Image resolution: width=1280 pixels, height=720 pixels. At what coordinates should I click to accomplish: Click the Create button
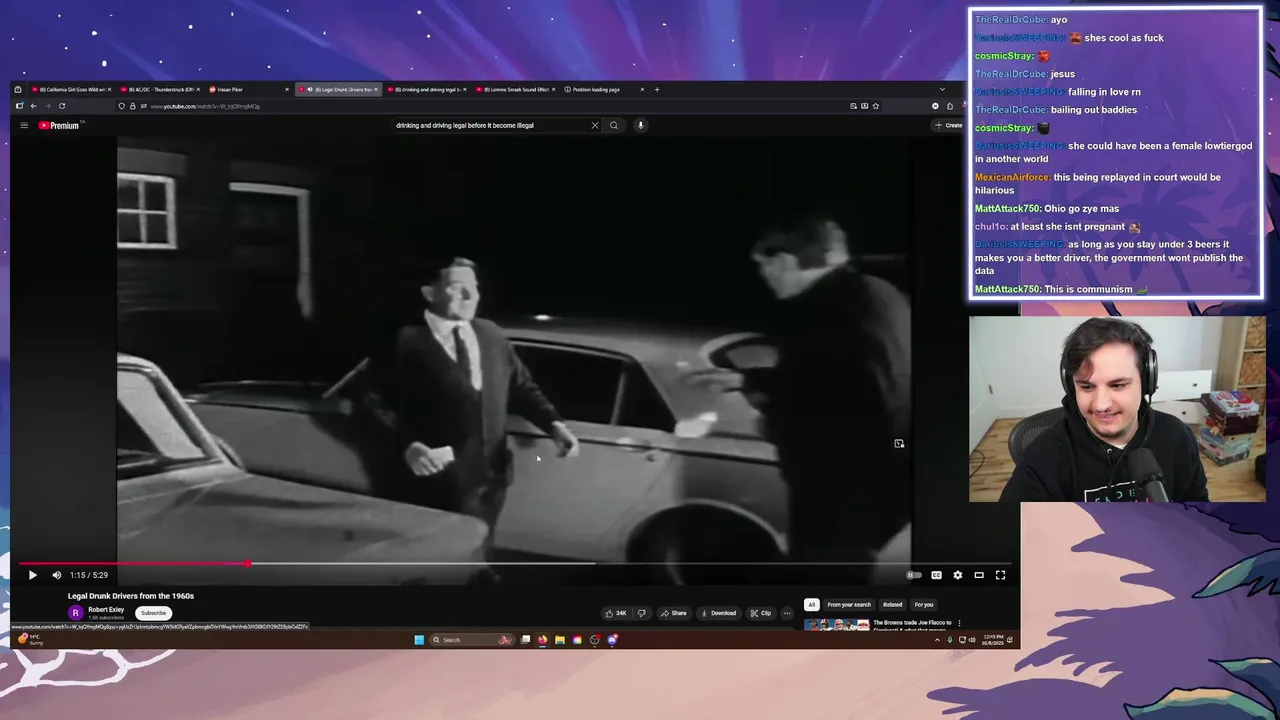[x=948, y=125]
